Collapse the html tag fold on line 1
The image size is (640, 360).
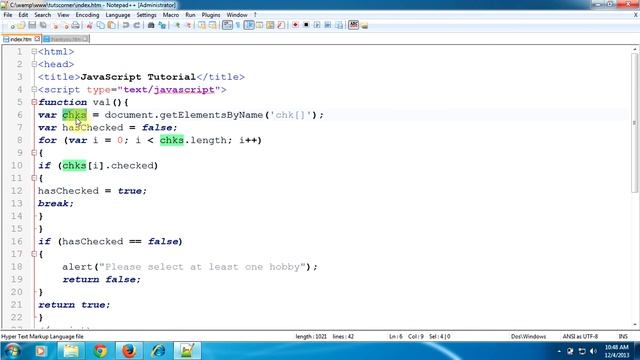(x=34, y=52)
